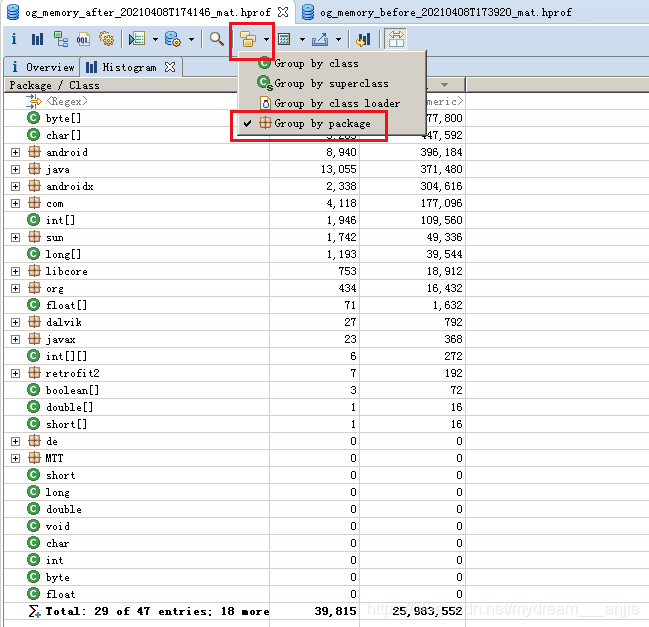The image size is (649, 627).
Task: Expand the androidx package
Action: 15,186
